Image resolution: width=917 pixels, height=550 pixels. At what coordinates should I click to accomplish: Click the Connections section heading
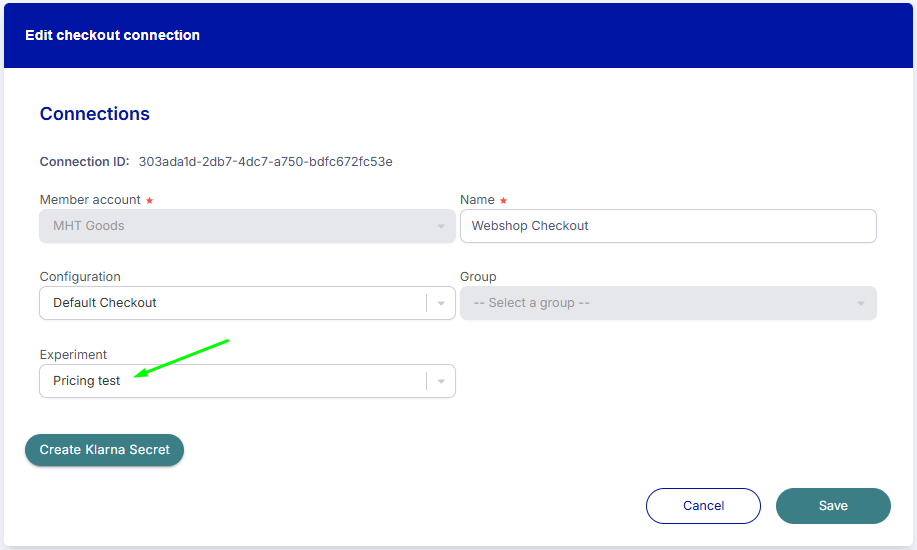click(95, 114)
